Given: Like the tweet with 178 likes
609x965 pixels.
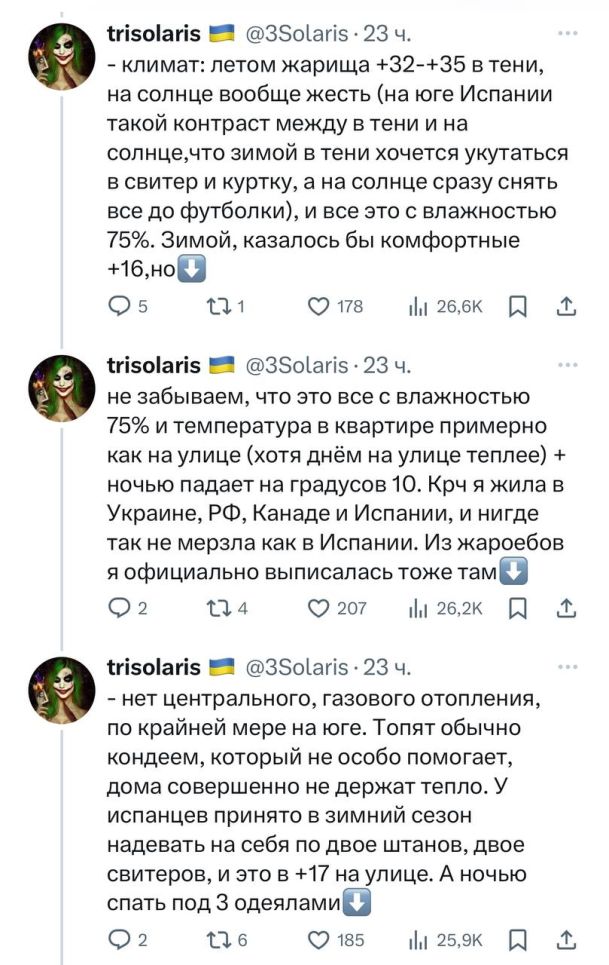Looking at the screenshot, I should [319, 306].
